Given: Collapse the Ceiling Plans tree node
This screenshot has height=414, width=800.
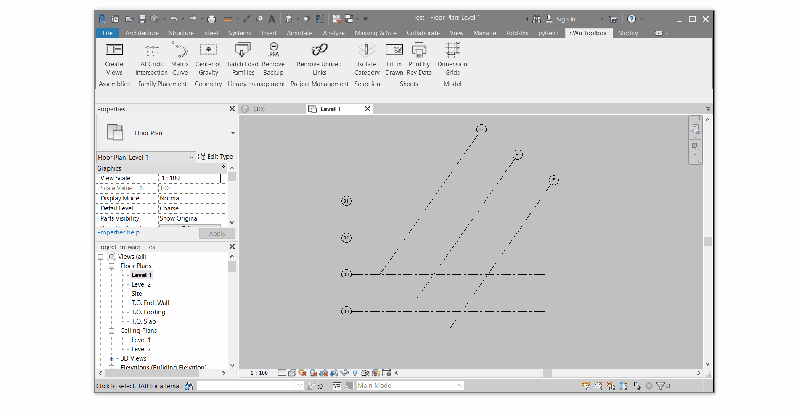Looking at the screenshot, I should (x=112, y=331).
